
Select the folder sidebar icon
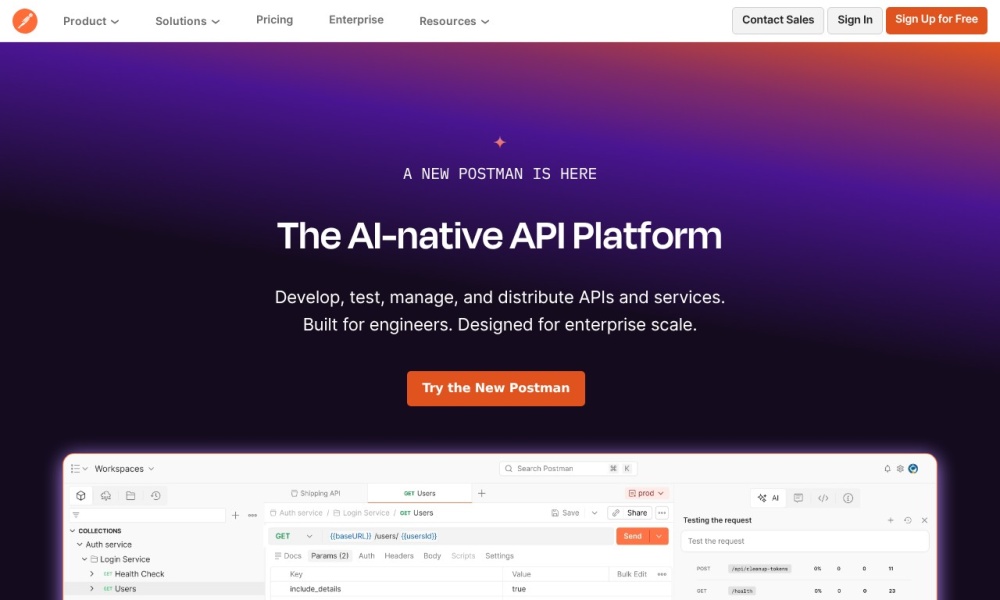[131, 495]
